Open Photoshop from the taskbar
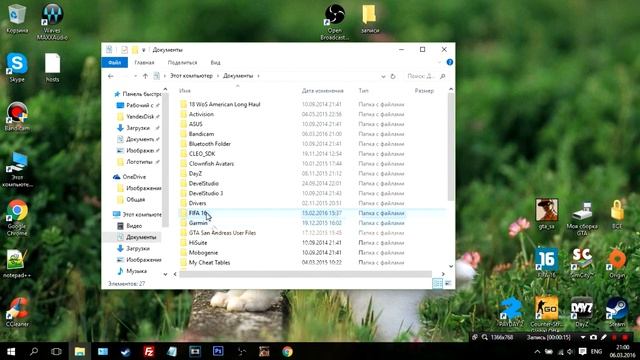The width and height of the screenshot is (640, 360). (218, 351)
